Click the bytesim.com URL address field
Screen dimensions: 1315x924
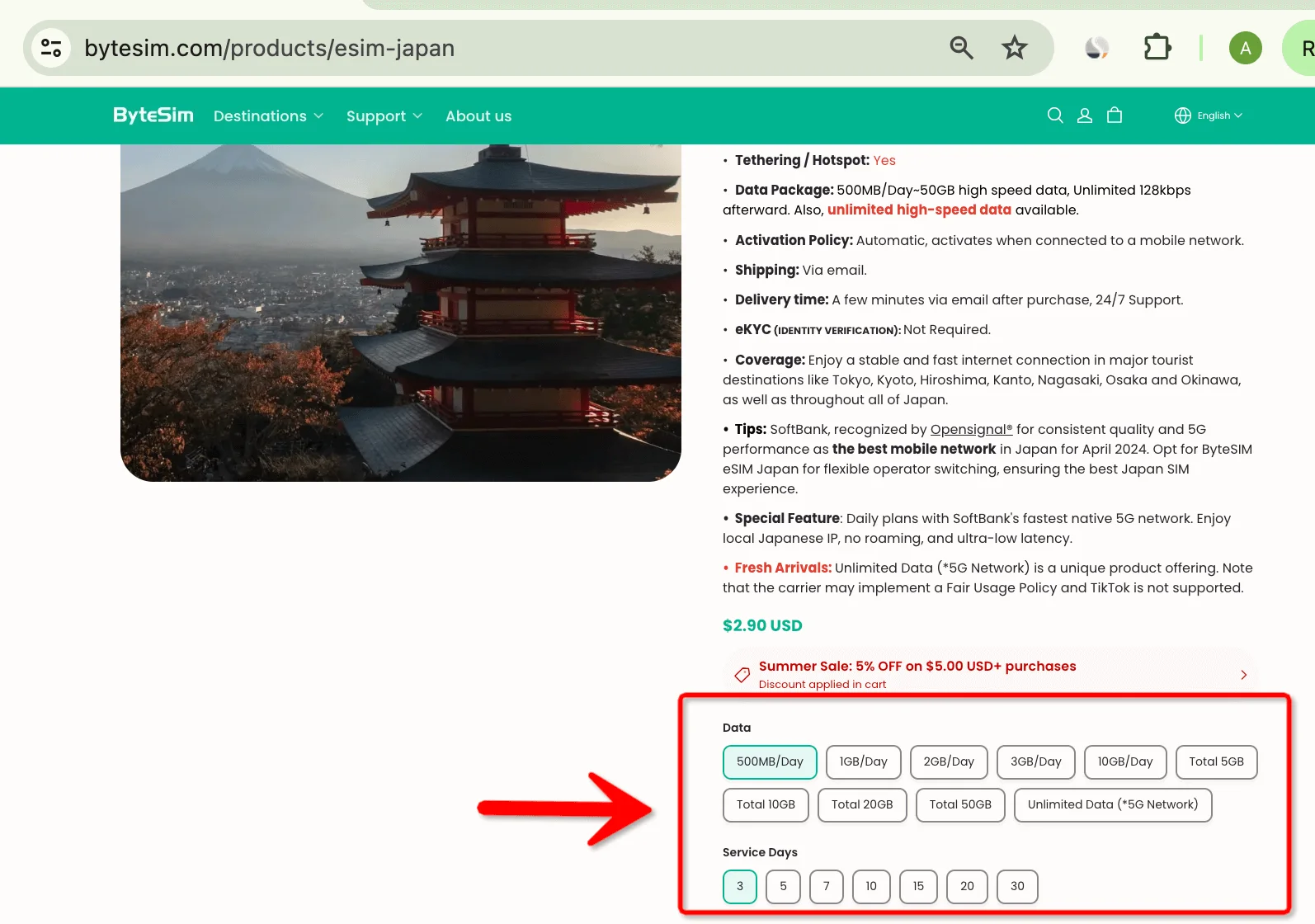[269, 48]
